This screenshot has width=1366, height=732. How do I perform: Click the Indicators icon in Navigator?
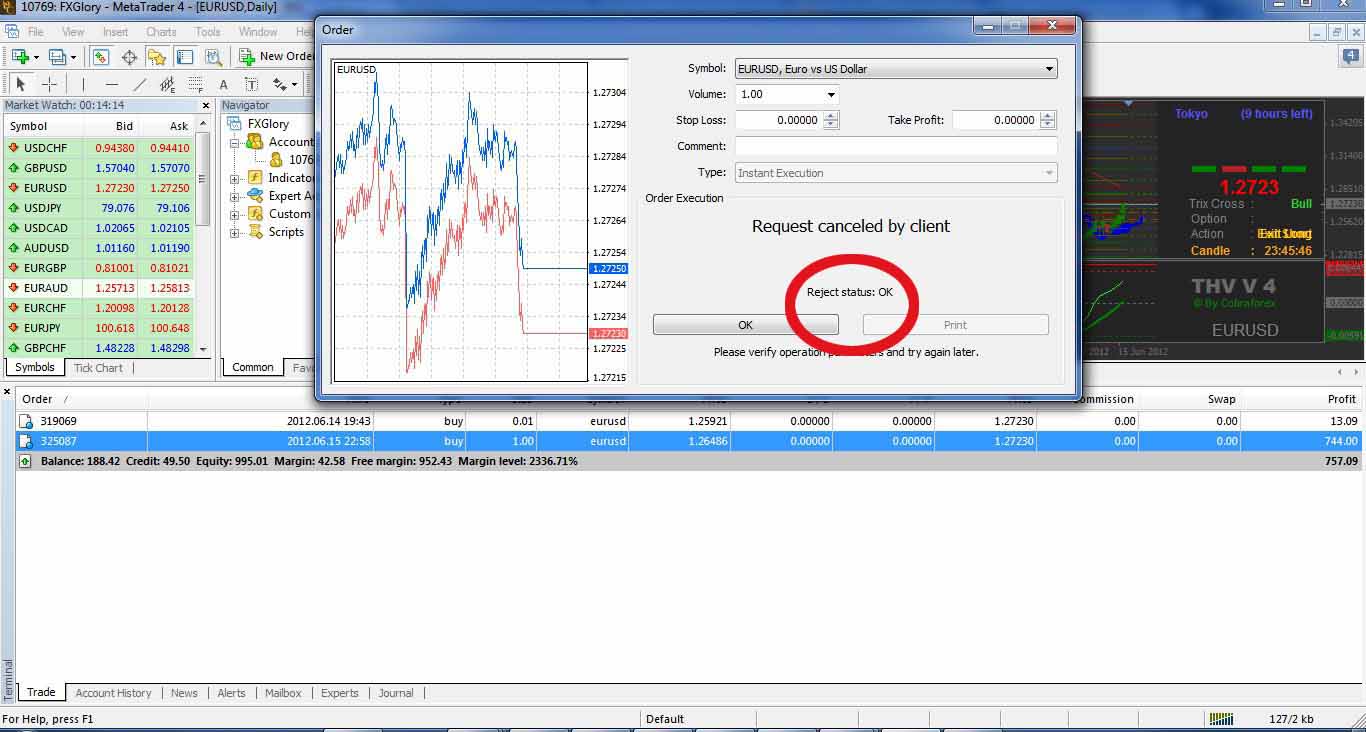click(255, 178)
